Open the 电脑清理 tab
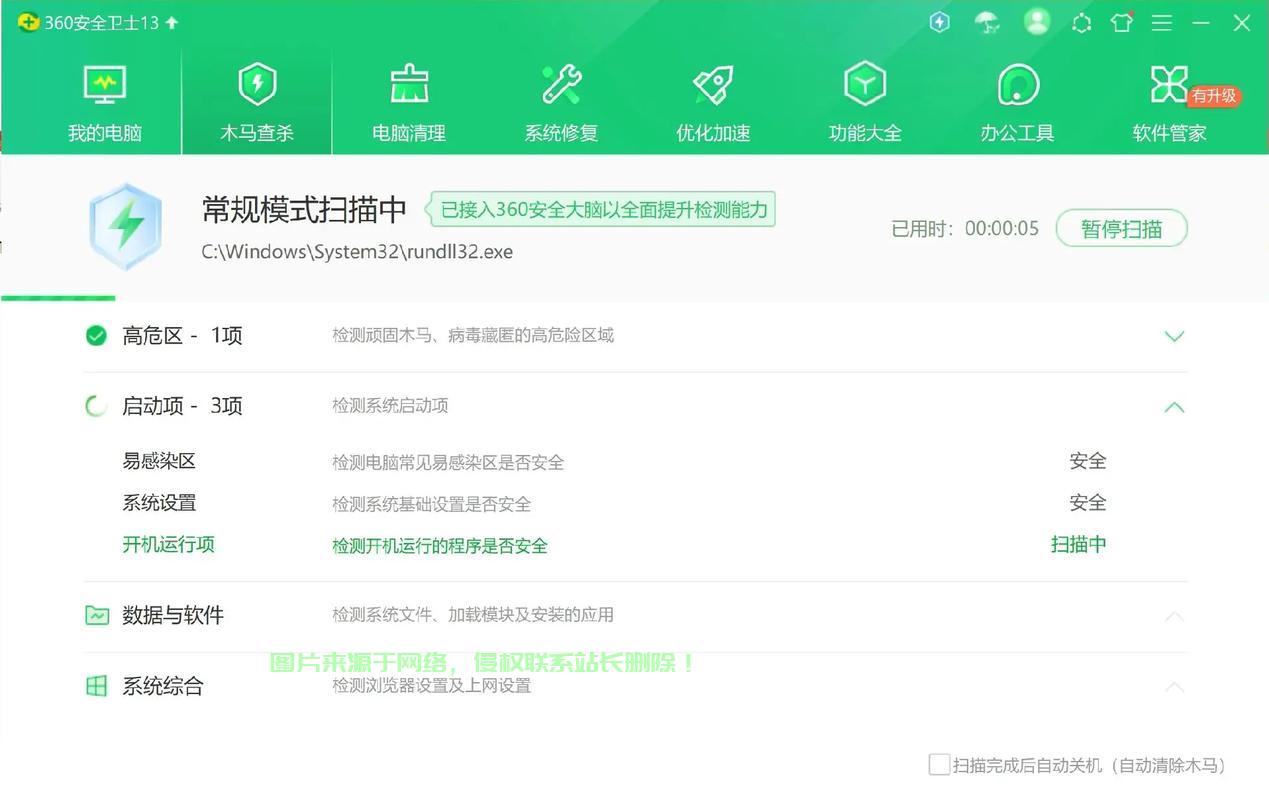Image resolution: width=1269 pixels, height=800 pixels. pos(409,103)
